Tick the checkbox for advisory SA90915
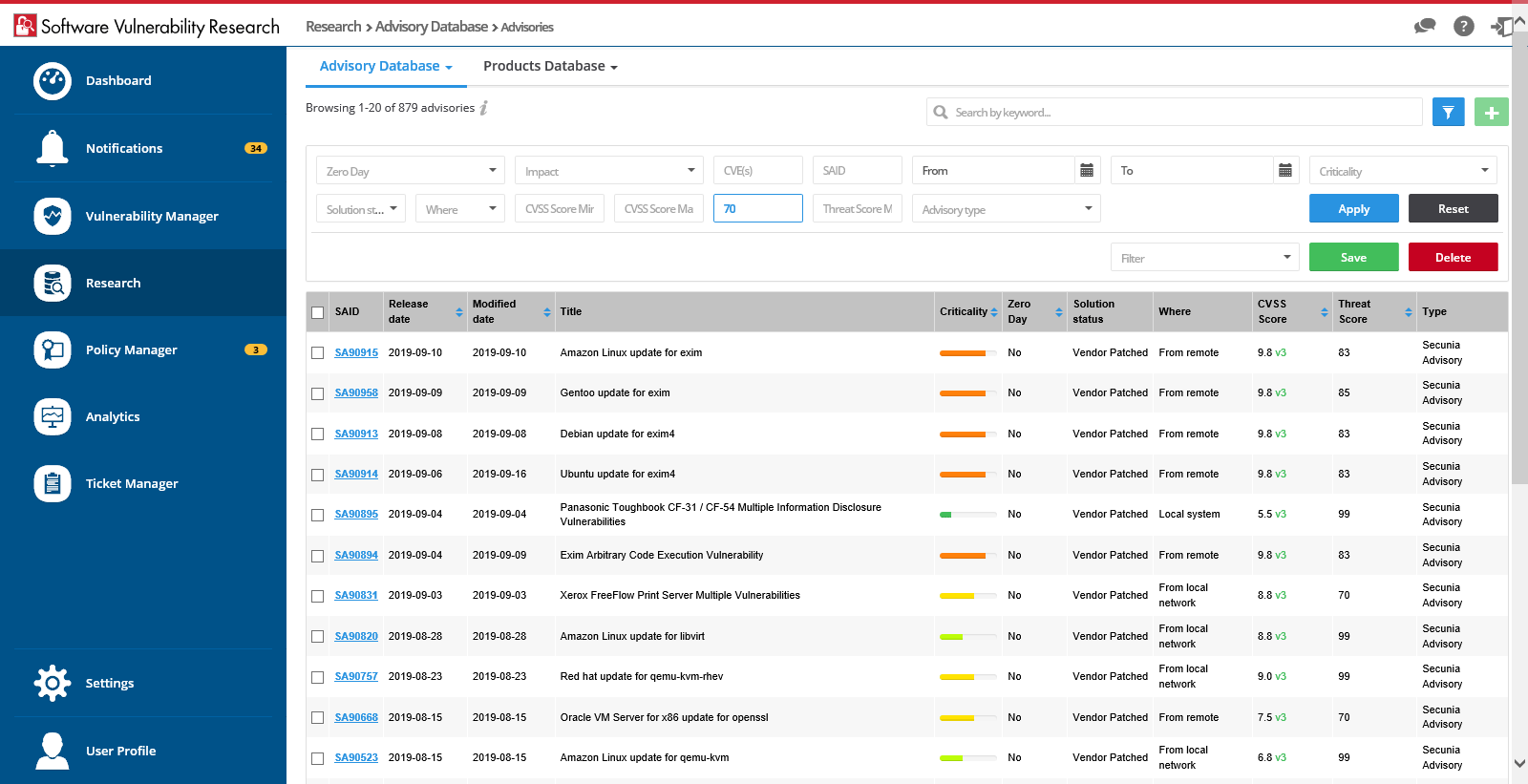The width and height of the screenshot is (1528, 784). point(318,353)
